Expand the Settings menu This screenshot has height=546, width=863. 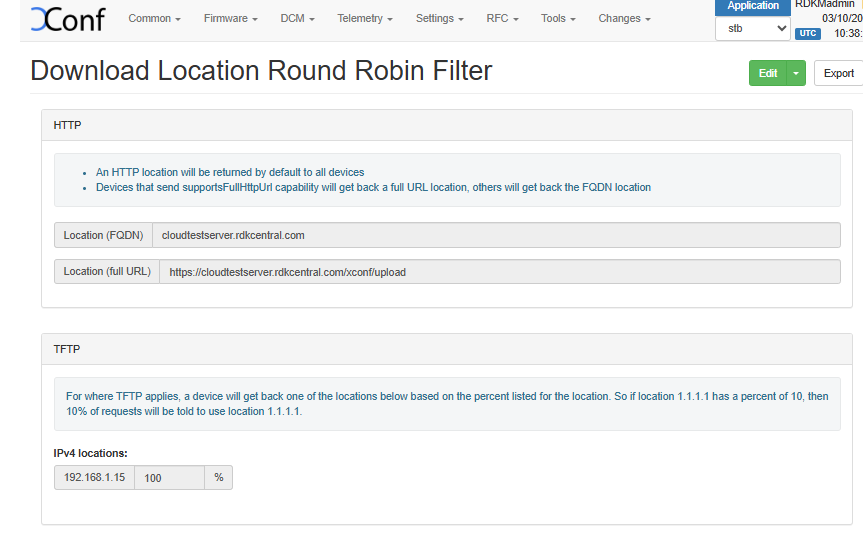pyautogui.click(x=439, y=19)
